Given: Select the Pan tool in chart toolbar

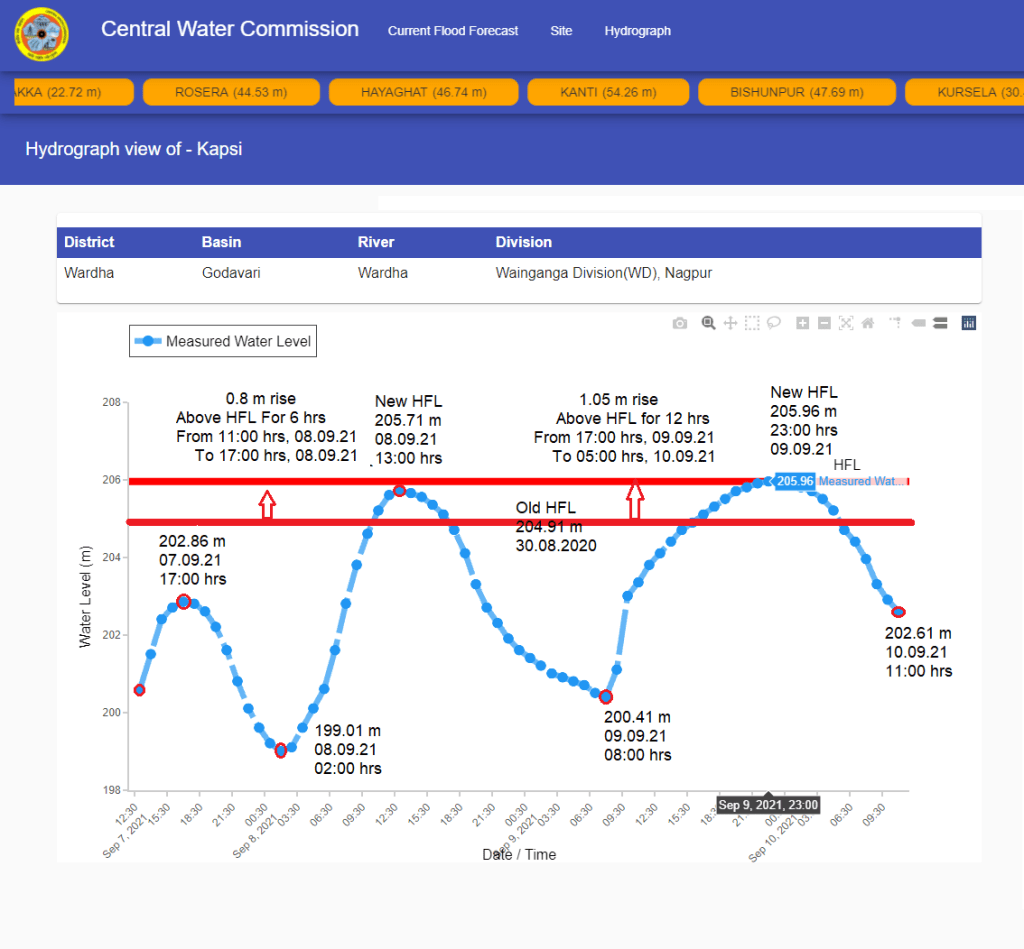Looking at the screenshot, I should click(x=730, y=323).
